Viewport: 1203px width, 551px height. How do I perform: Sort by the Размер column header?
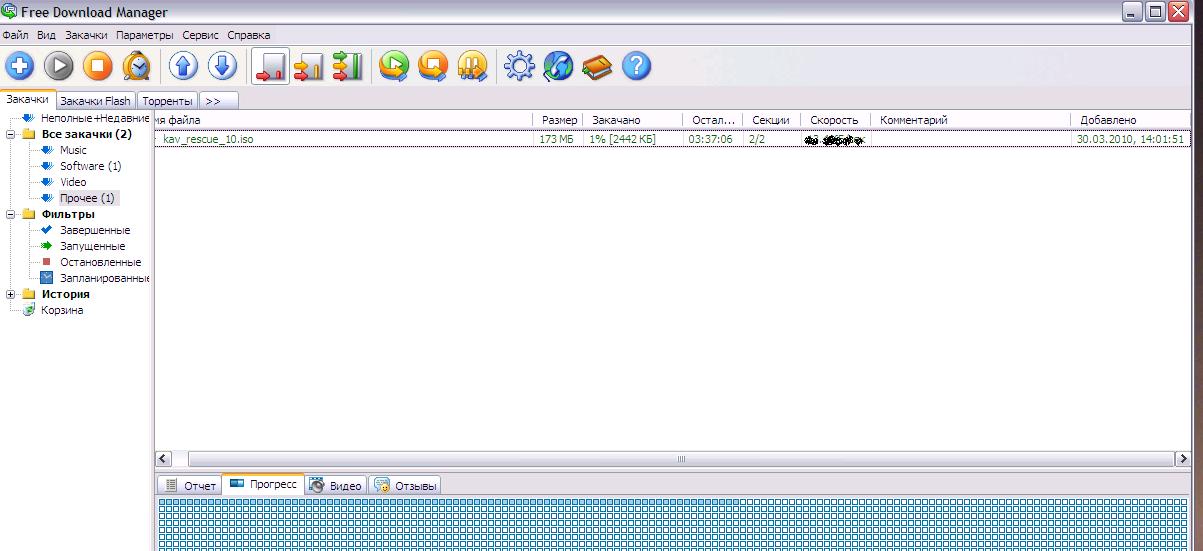click(556, 120)
